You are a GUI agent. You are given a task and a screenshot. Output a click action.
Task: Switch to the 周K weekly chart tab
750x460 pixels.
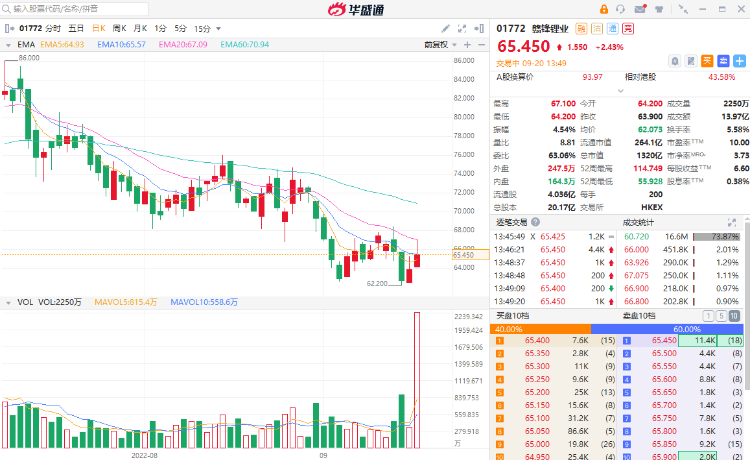click(119, 29)
